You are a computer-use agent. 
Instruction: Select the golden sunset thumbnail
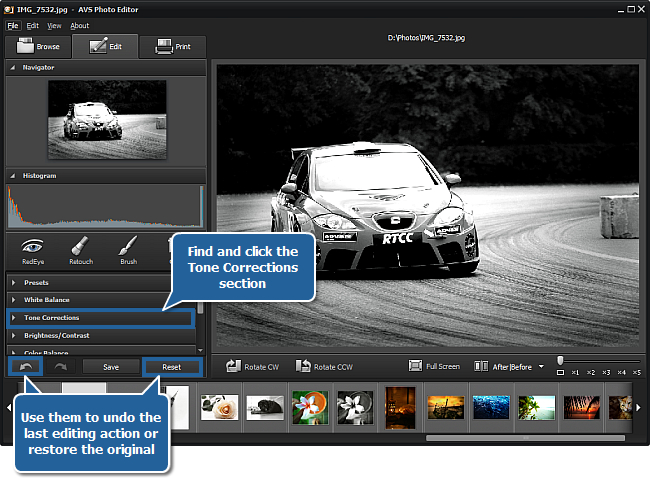(446, 408)
